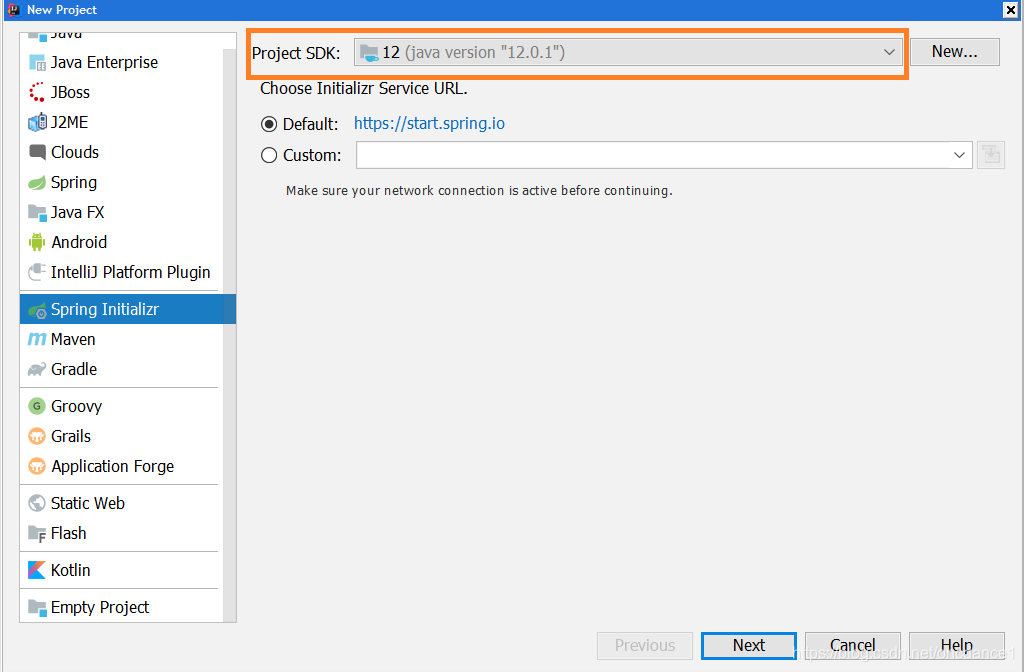Click the Kotlin logo icon
The height and width of the screenshot is (672, 1024).
tap(37, 570)
